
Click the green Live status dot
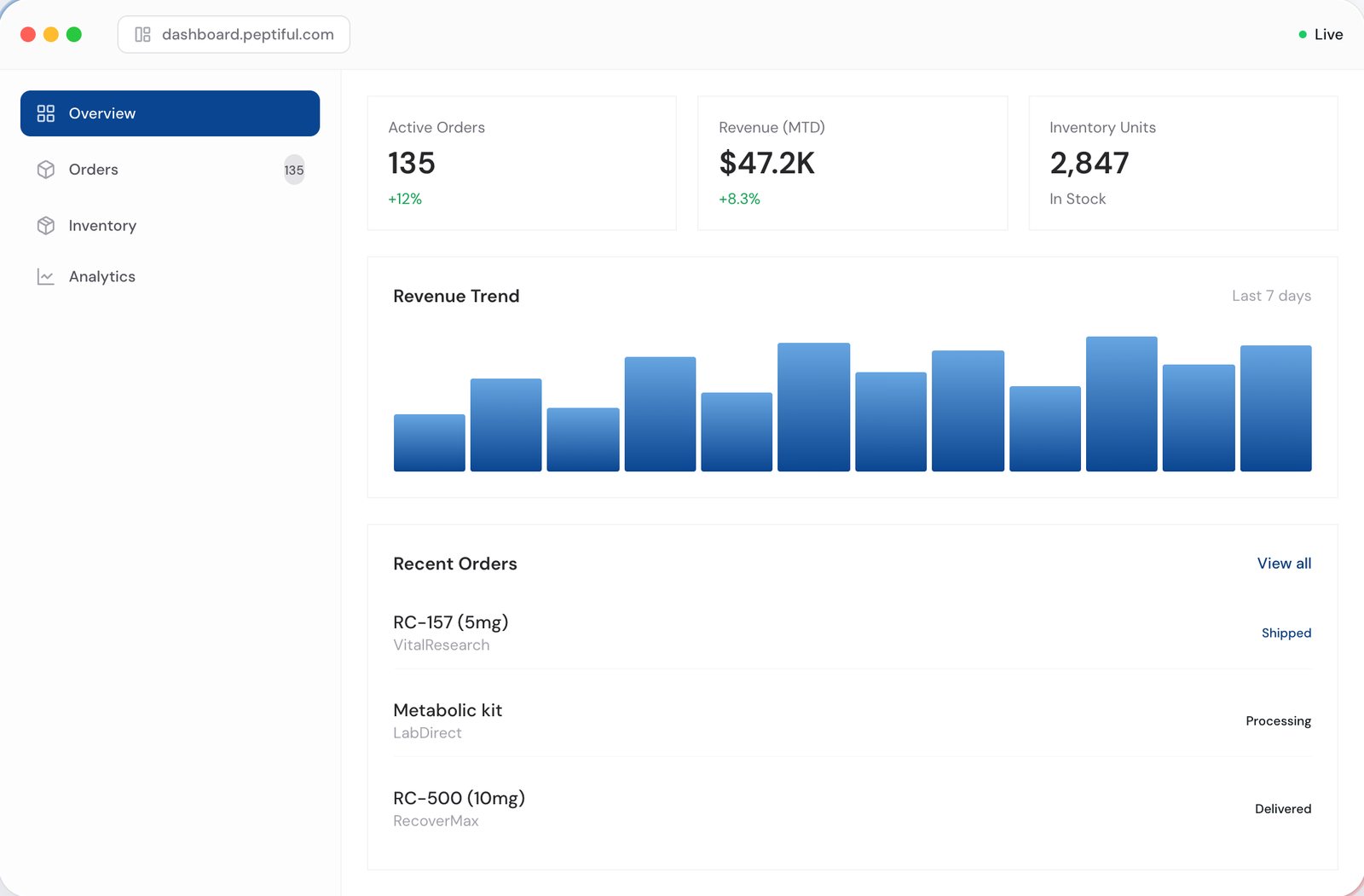pyautogui.click(x=1302, y=34)
